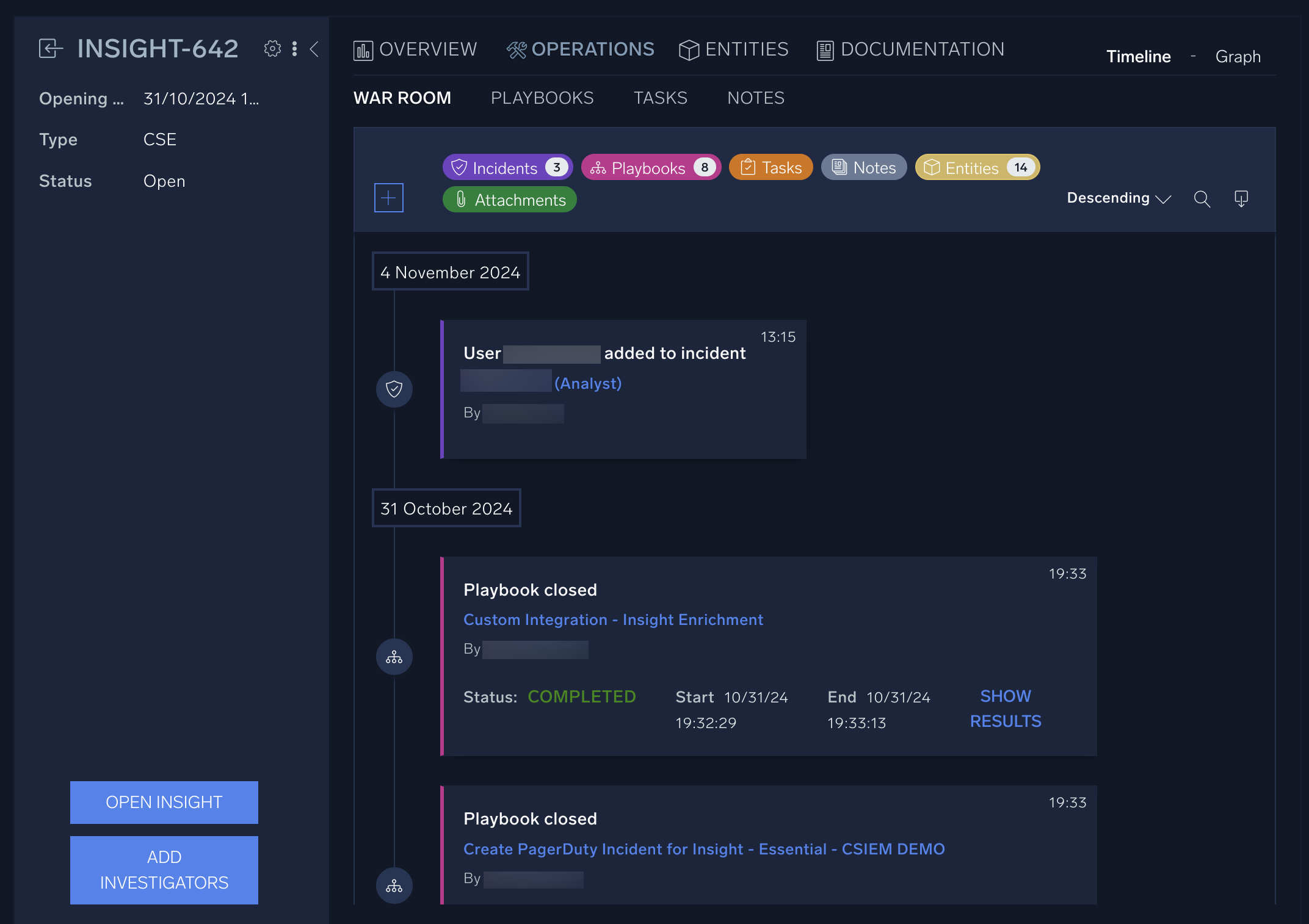Open the Descending sort dropdown
The height and width of the screenshot is (924, 1309).
tap(1119, 198)
